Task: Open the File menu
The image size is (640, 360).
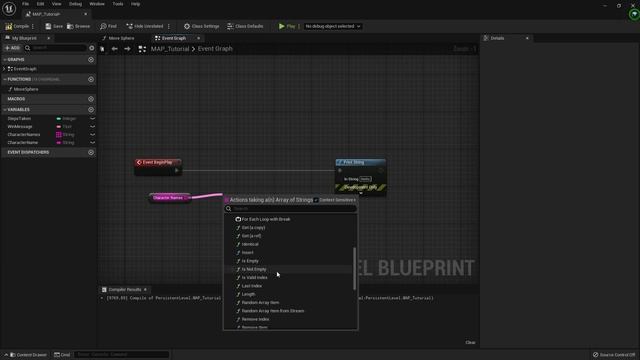Action: [25, 4]
